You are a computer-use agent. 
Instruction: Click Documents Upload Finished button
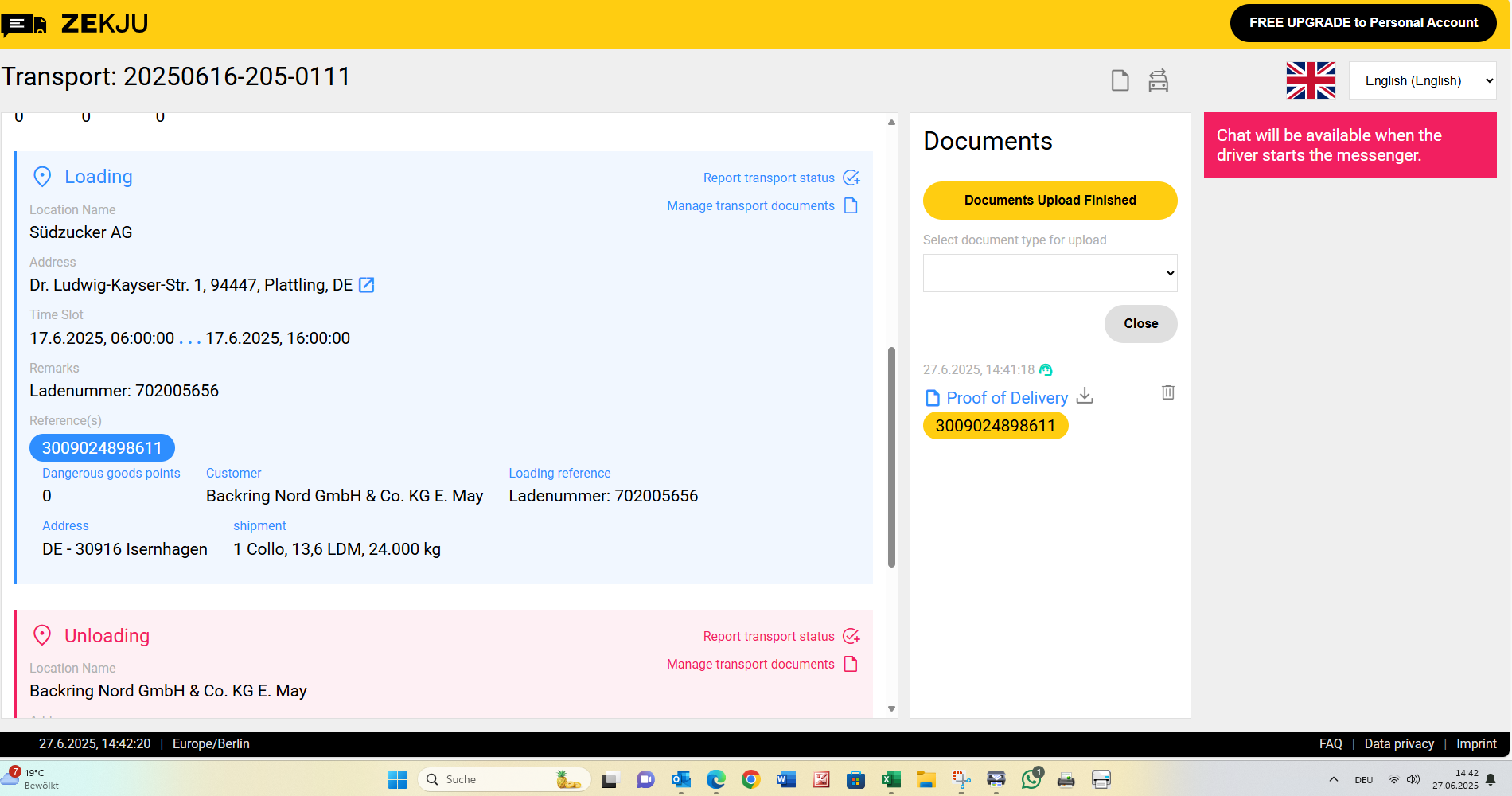[1050, 201]
